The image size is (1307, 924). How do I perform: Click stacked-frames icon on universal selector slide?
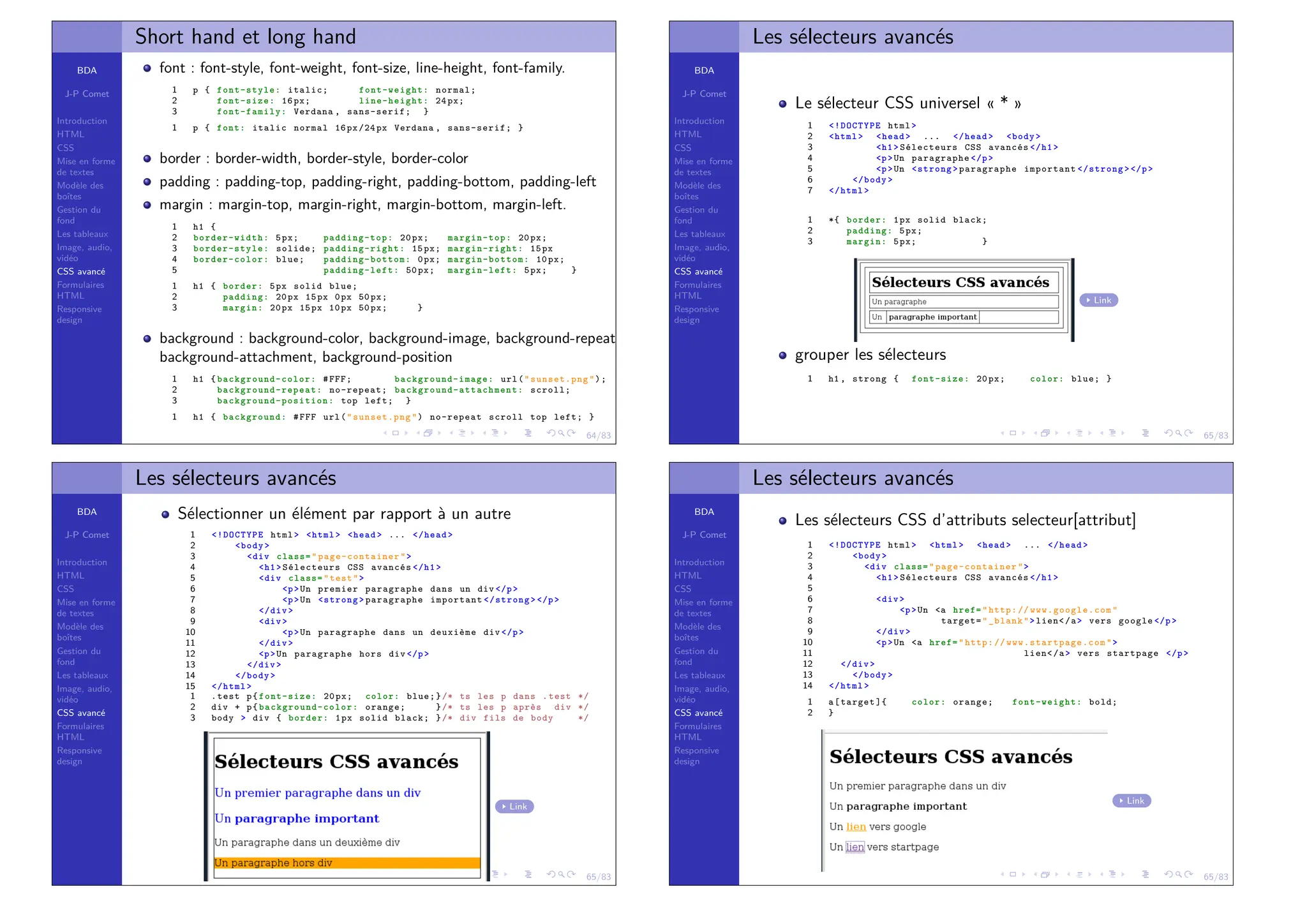point(1045,433)
